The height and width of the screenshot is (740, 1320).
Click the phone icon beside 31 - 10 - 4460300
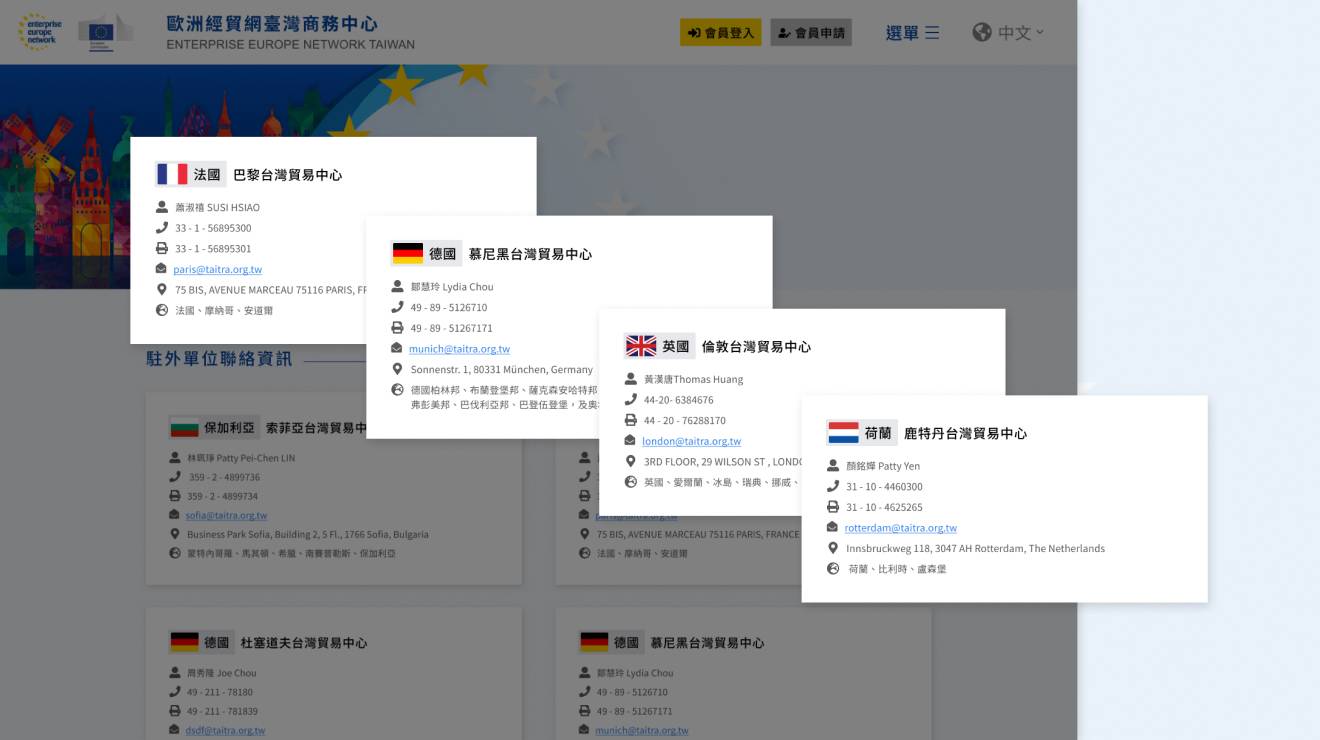click(x=833, y=486)
